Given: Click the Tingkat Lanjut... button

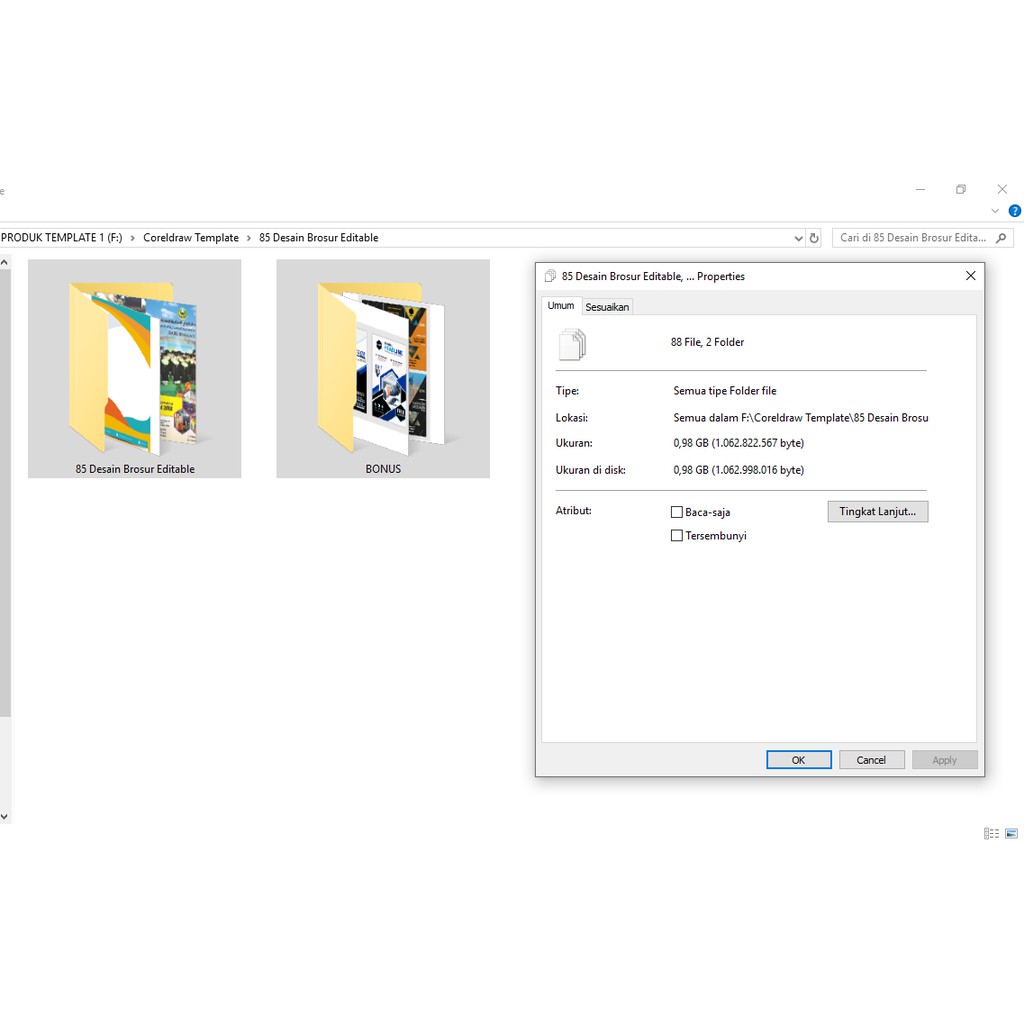Looking at the screenshot, I should (x=877, y=511).
